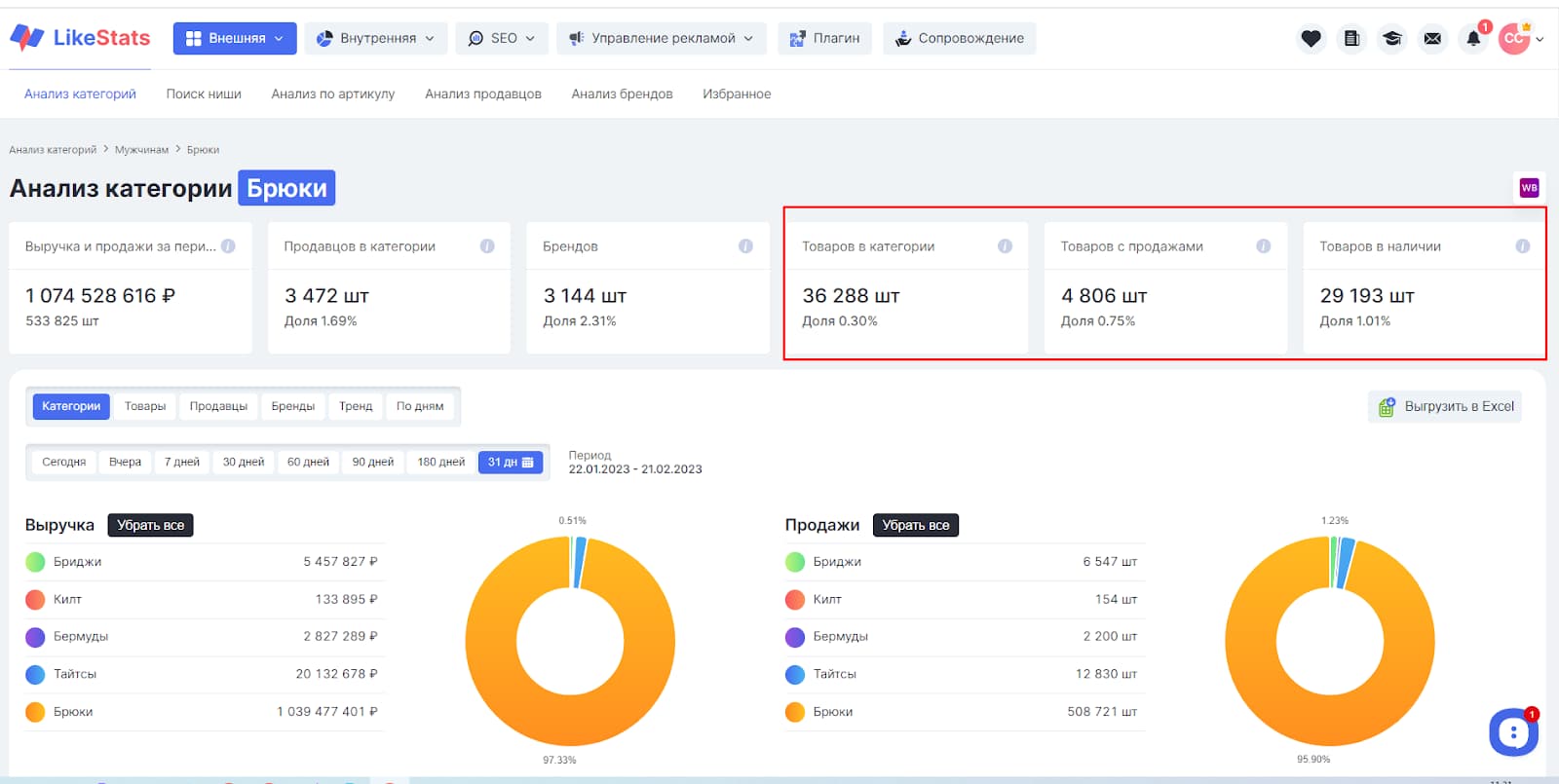
Task: Click Убрать все next to Выручка
Action: point(151,525)
